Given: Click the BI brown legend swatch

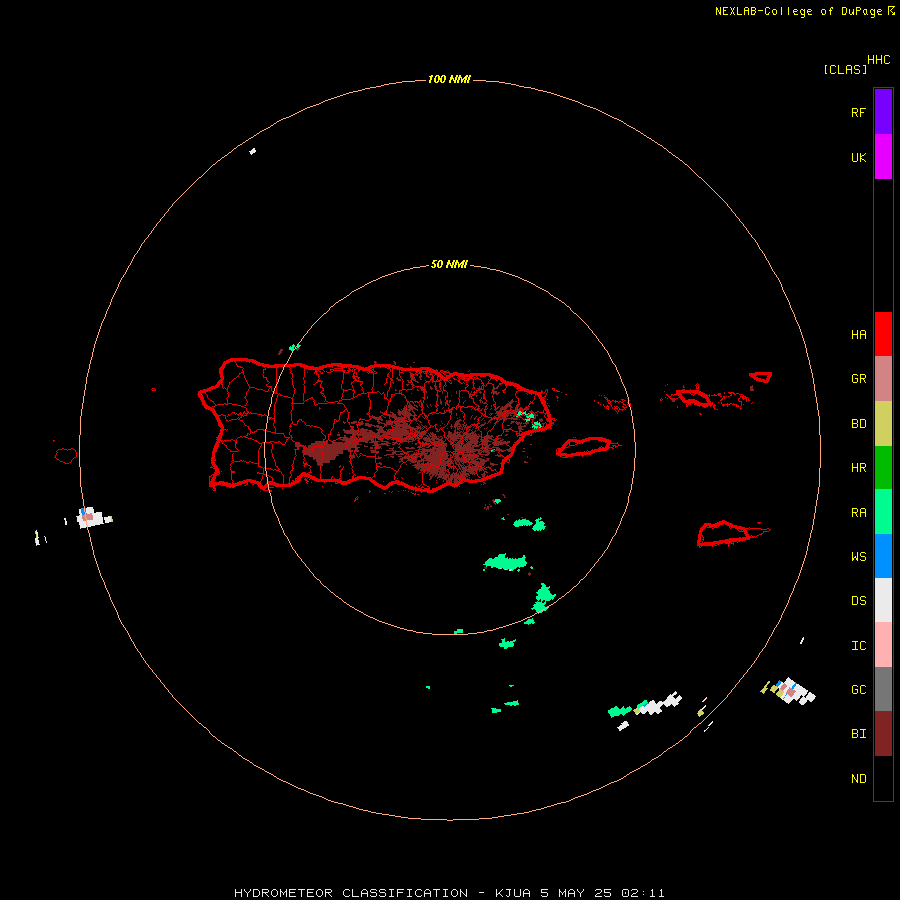Looking at the screenshot, I should [883, 734].
